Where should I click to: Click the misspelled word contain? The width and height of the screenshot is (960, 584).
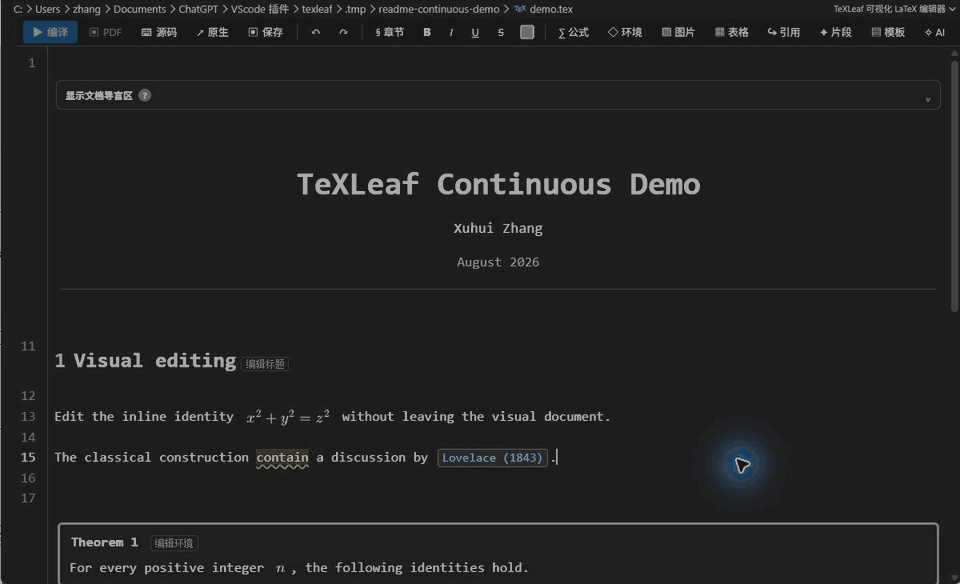coord(282,457)
